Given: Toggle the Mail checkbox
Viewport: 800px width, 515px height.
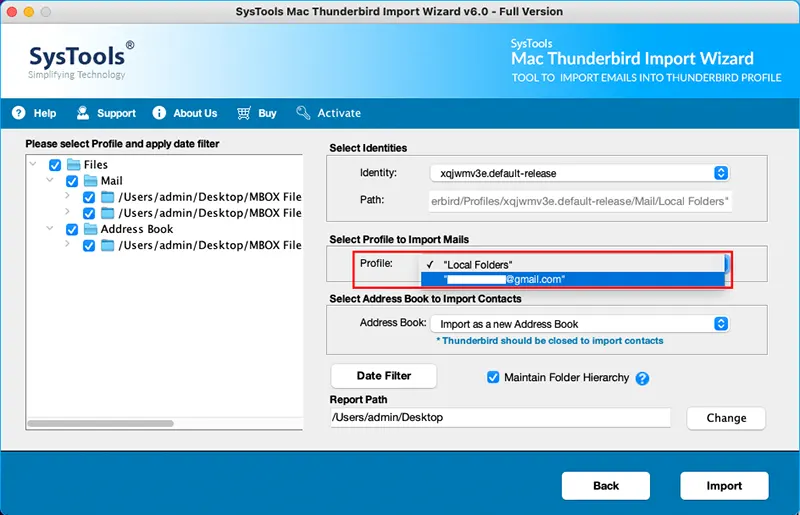Looking at the screenshot, I should pos(72,181).
